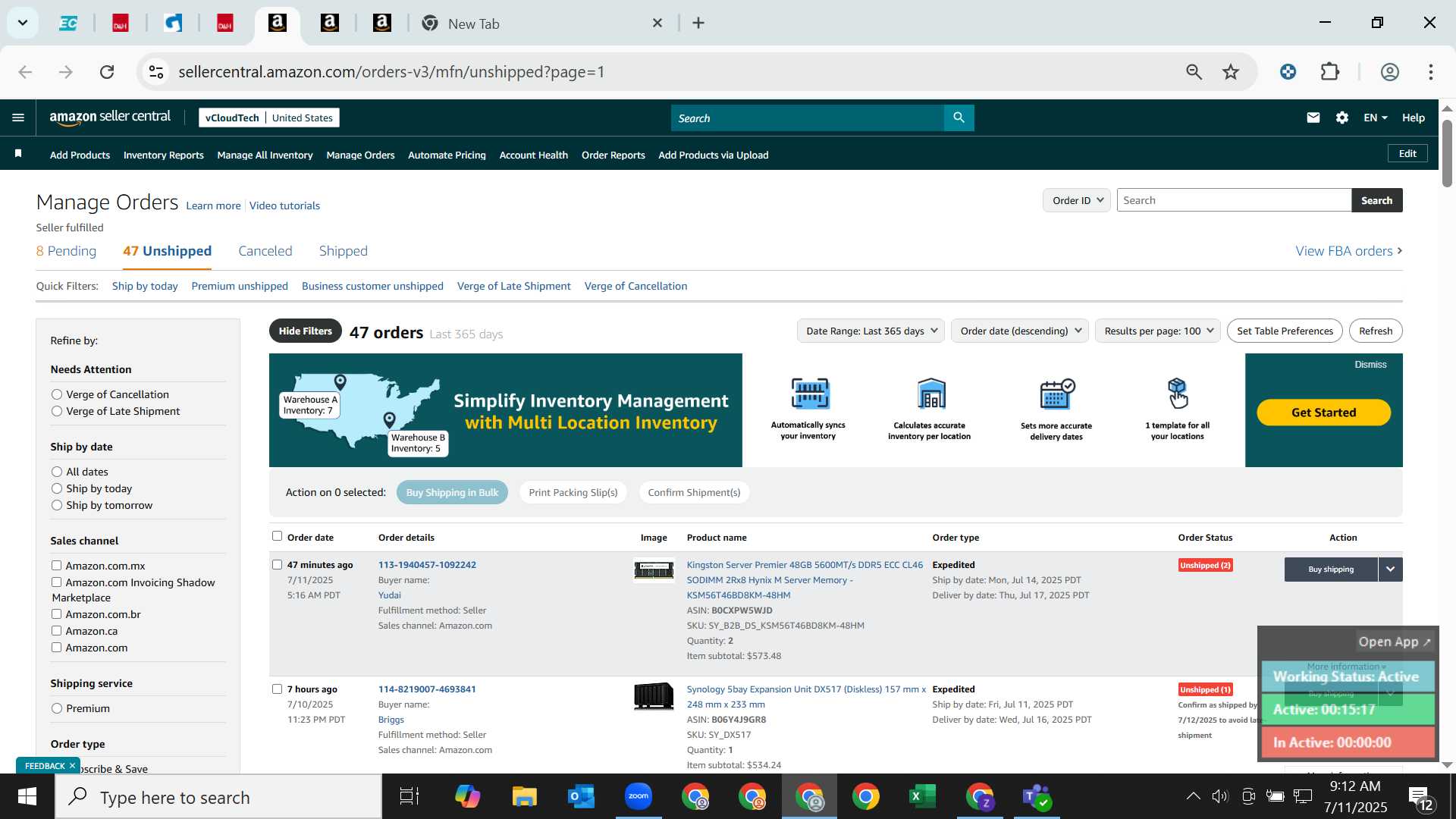This screenshot has width=1456, height=819.
Task: Click Set Table Preferences button
Action: (x=1285, y=331)
